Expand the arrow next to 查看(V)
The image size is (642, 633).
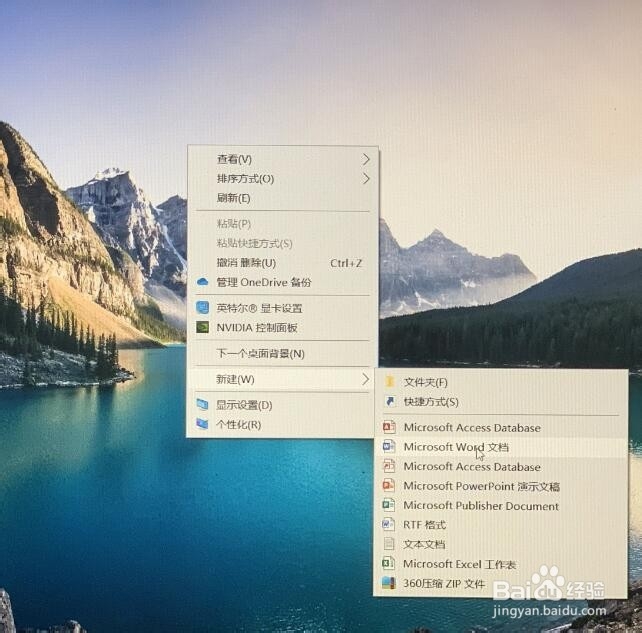(x=366, y=159)
